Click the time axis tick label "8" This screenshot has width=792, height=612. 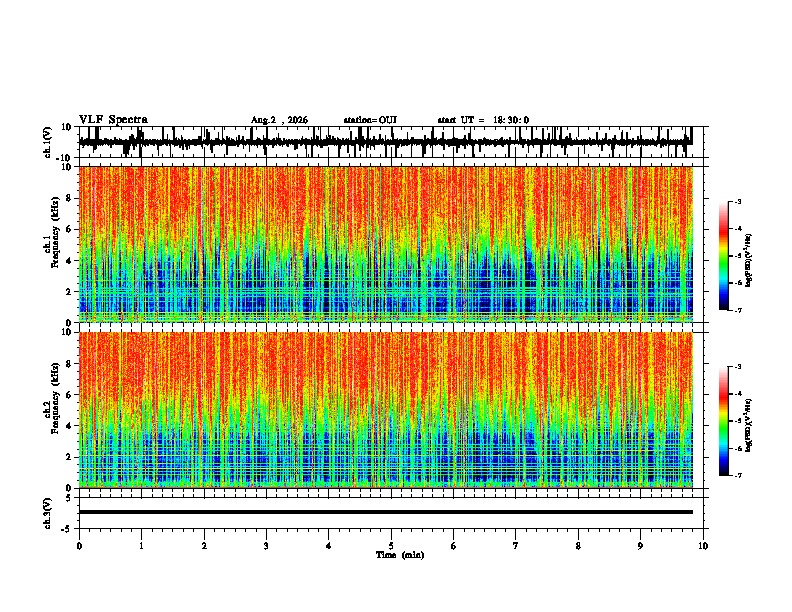(x=578, y=546)
